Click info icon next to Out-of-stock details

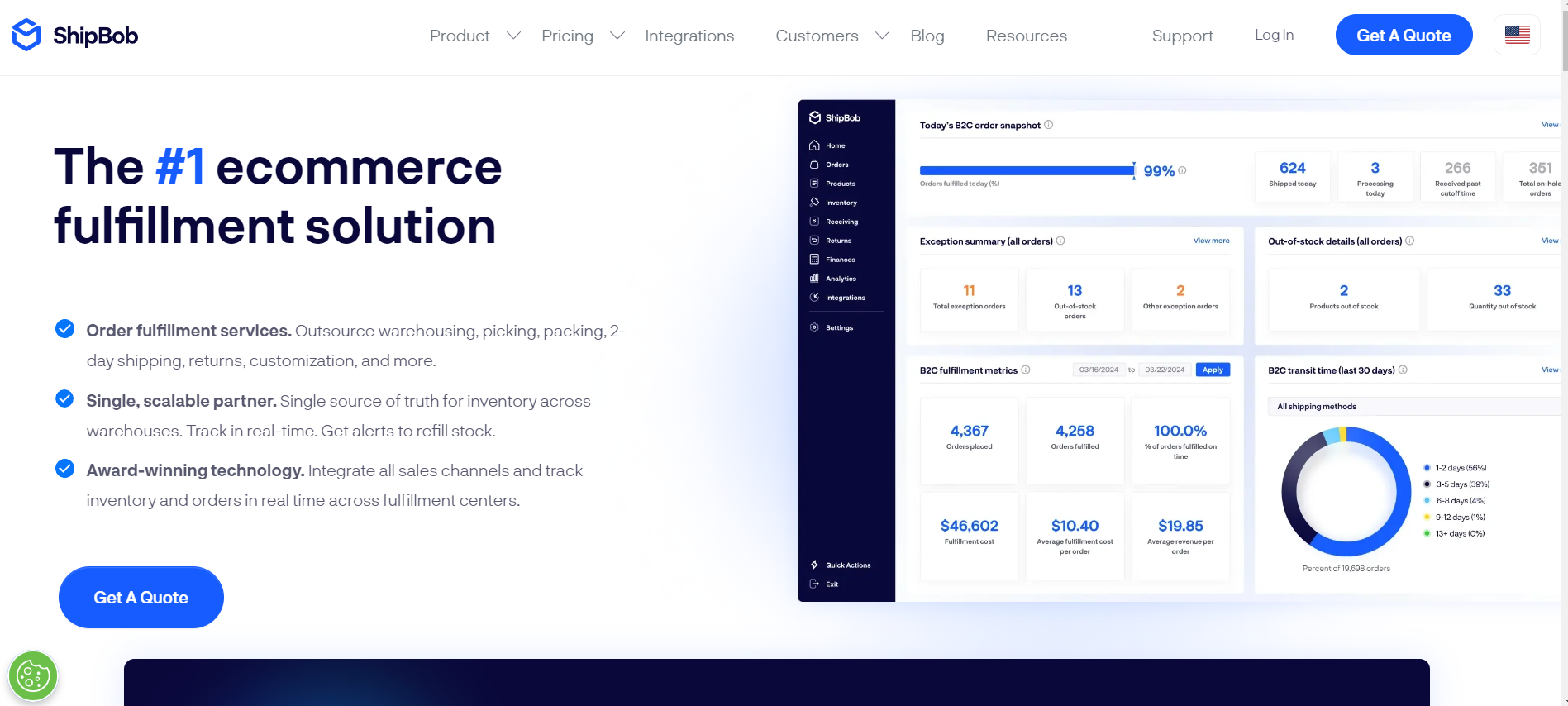1409,241
